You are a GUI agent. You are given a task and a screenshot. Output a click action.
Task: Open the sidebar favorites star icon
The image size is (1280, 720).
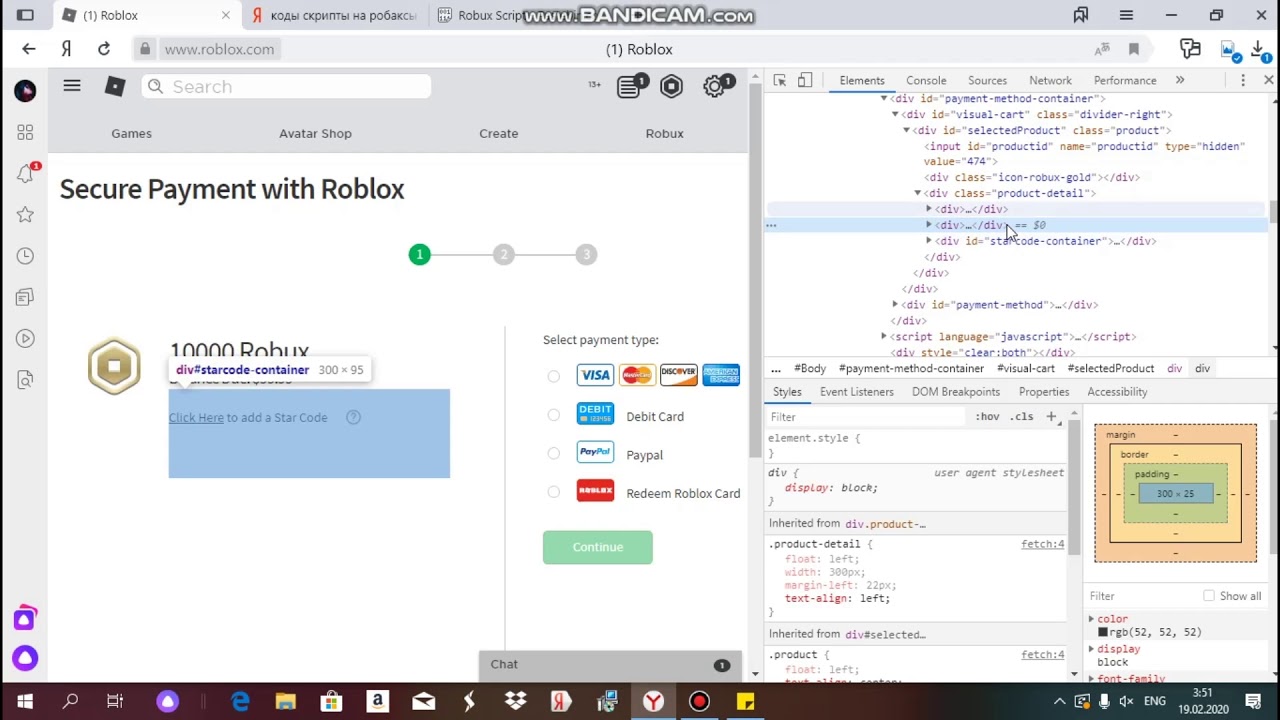[25, 215]
